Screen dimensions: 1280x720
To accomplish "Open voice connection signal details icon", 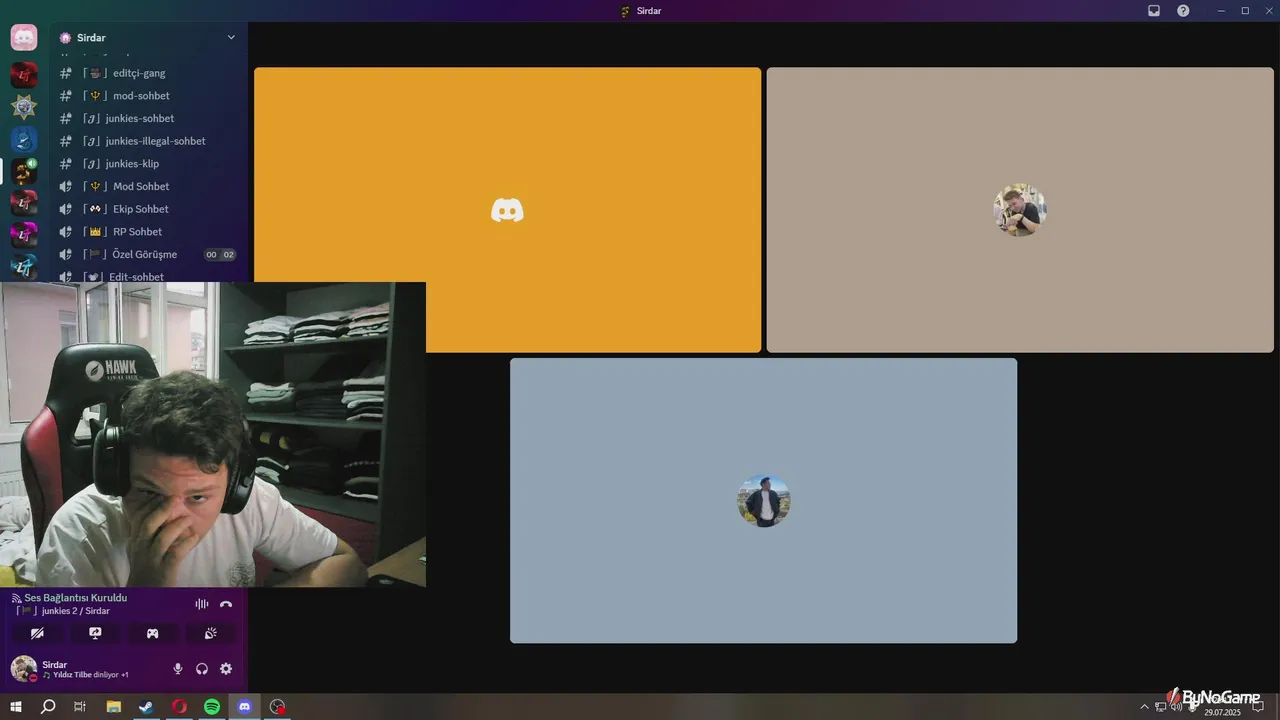I will [x=17, y=598].
